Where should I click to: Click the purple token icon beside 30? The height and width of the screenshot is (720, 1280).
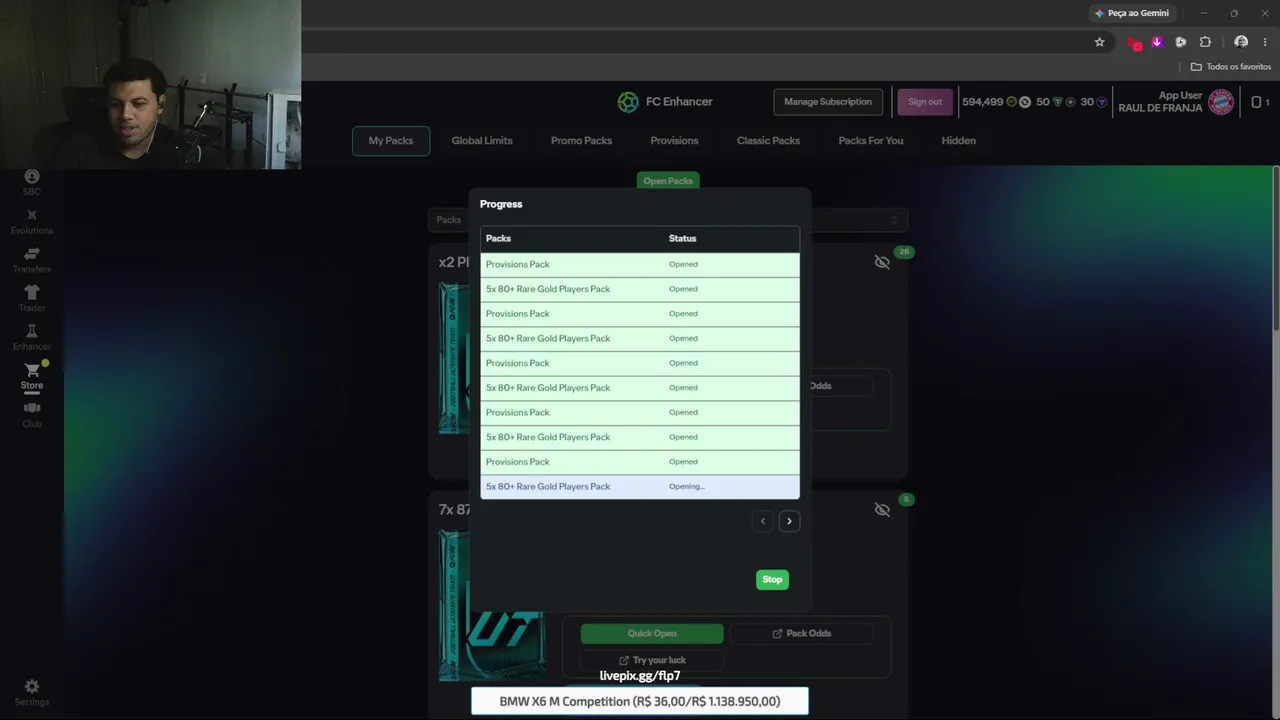[1102, 102]
